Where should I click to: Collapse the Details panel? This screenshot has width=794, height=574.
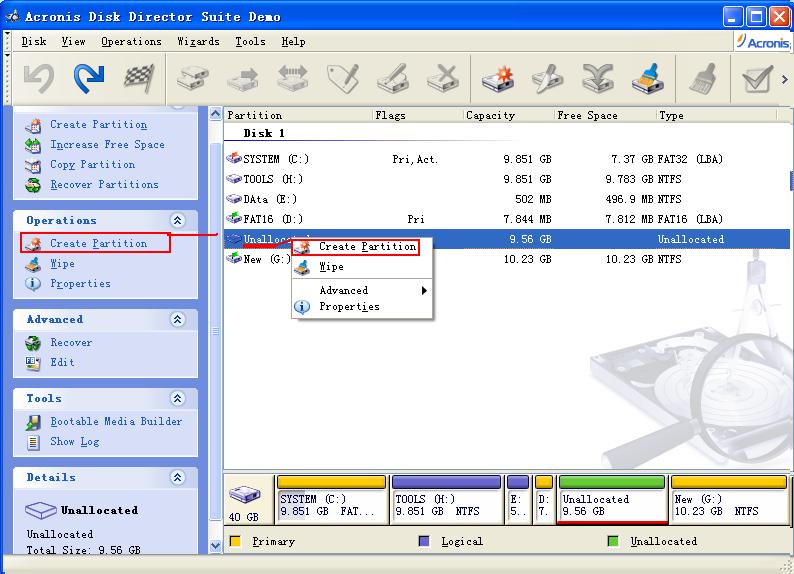[177, 477]
